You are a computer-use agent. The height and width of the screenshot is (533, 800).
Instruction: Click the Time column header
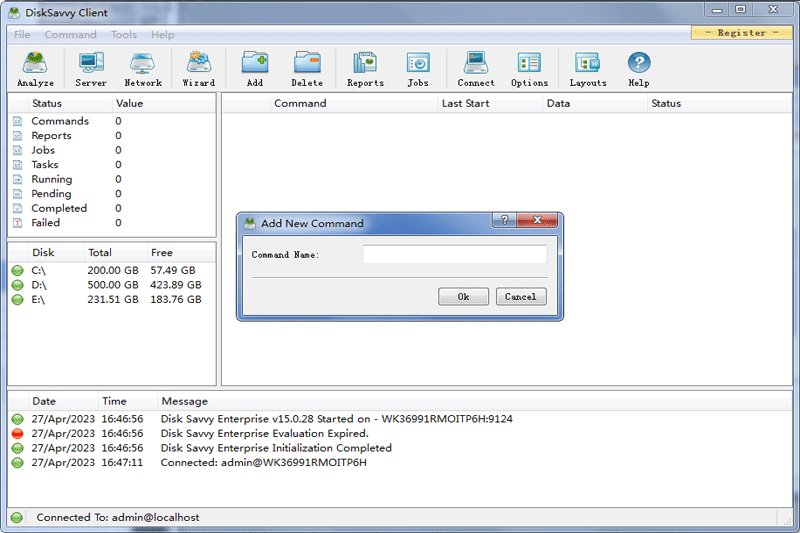point(128,401)
